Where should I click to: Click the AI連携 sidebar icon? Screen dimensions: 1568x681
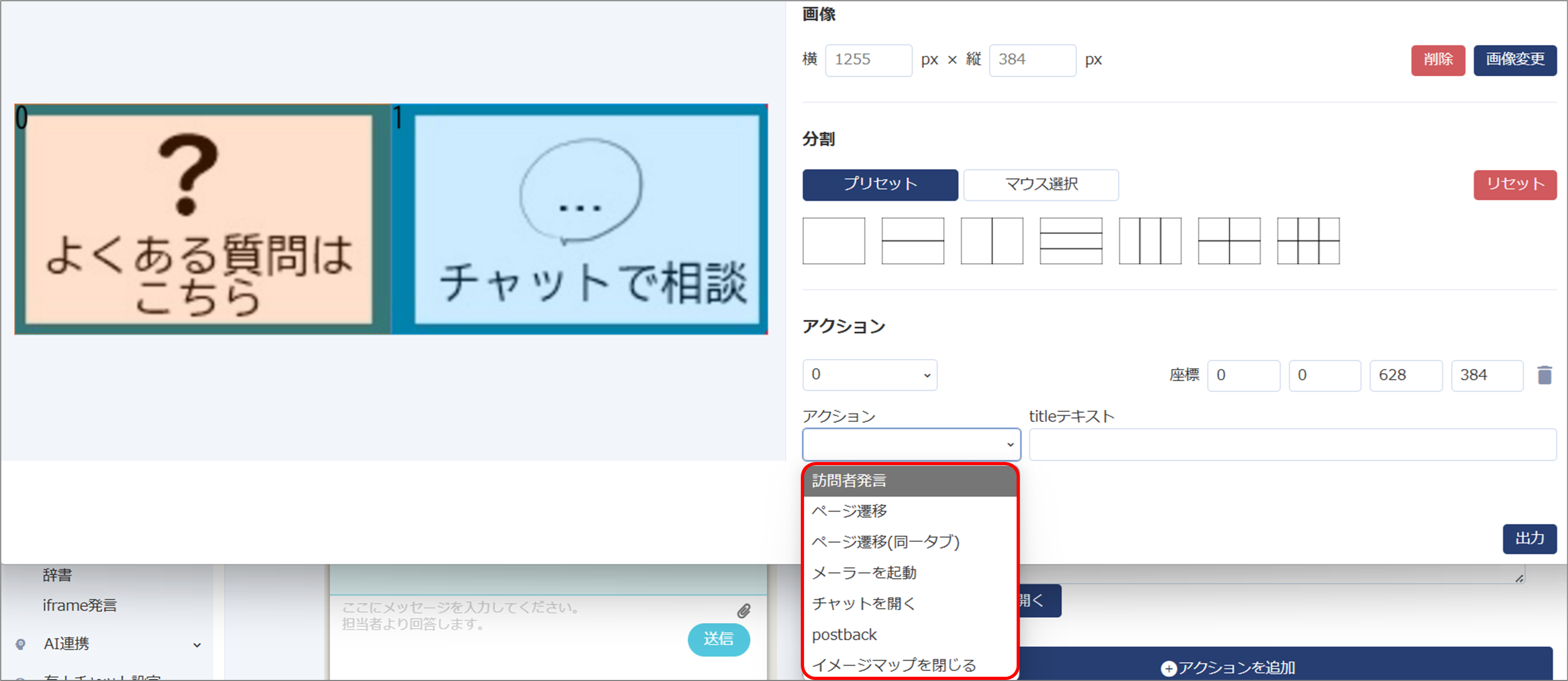(x=21, y=644)
